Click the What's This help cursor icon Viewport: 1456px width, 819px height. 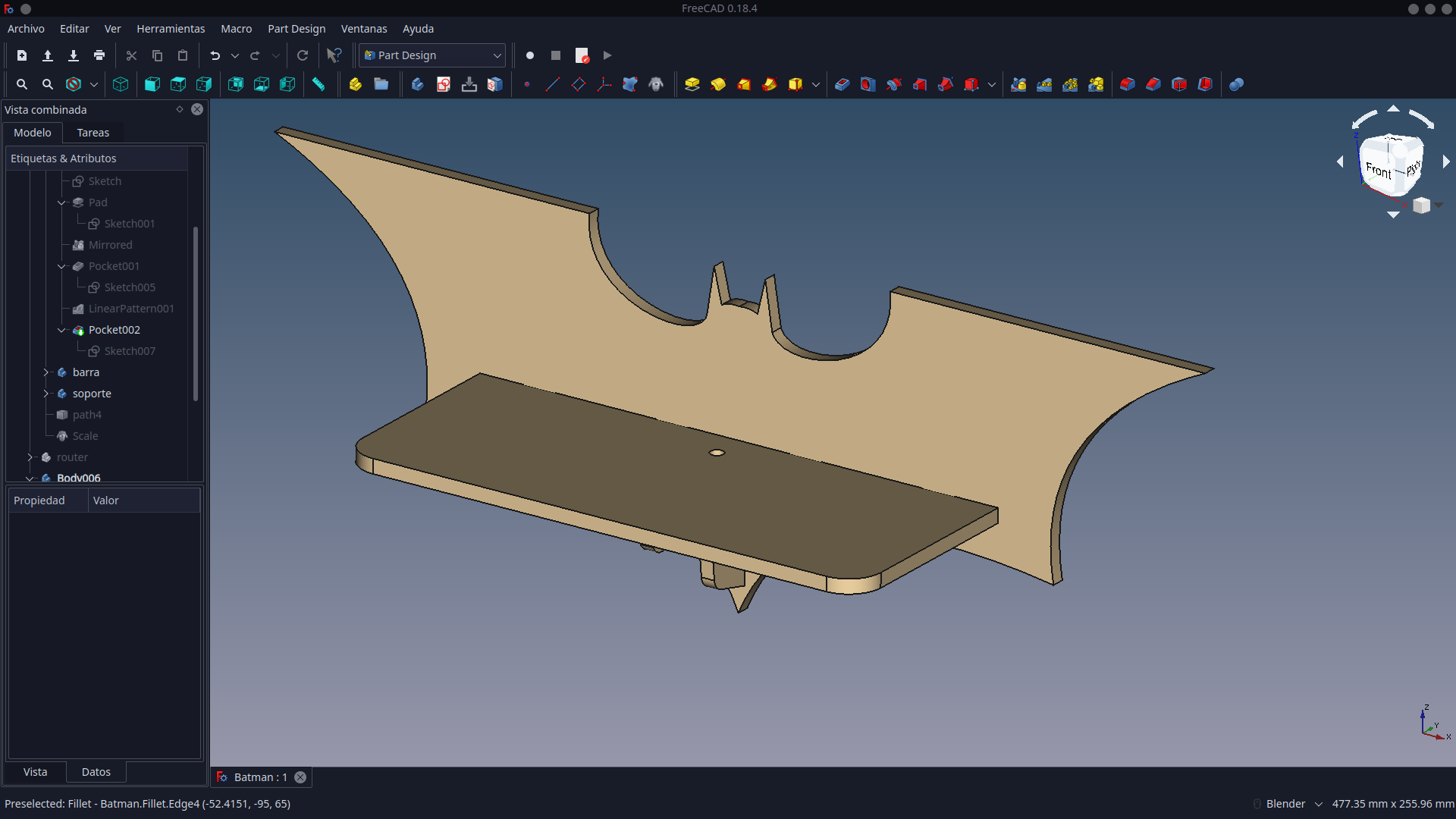334,55
